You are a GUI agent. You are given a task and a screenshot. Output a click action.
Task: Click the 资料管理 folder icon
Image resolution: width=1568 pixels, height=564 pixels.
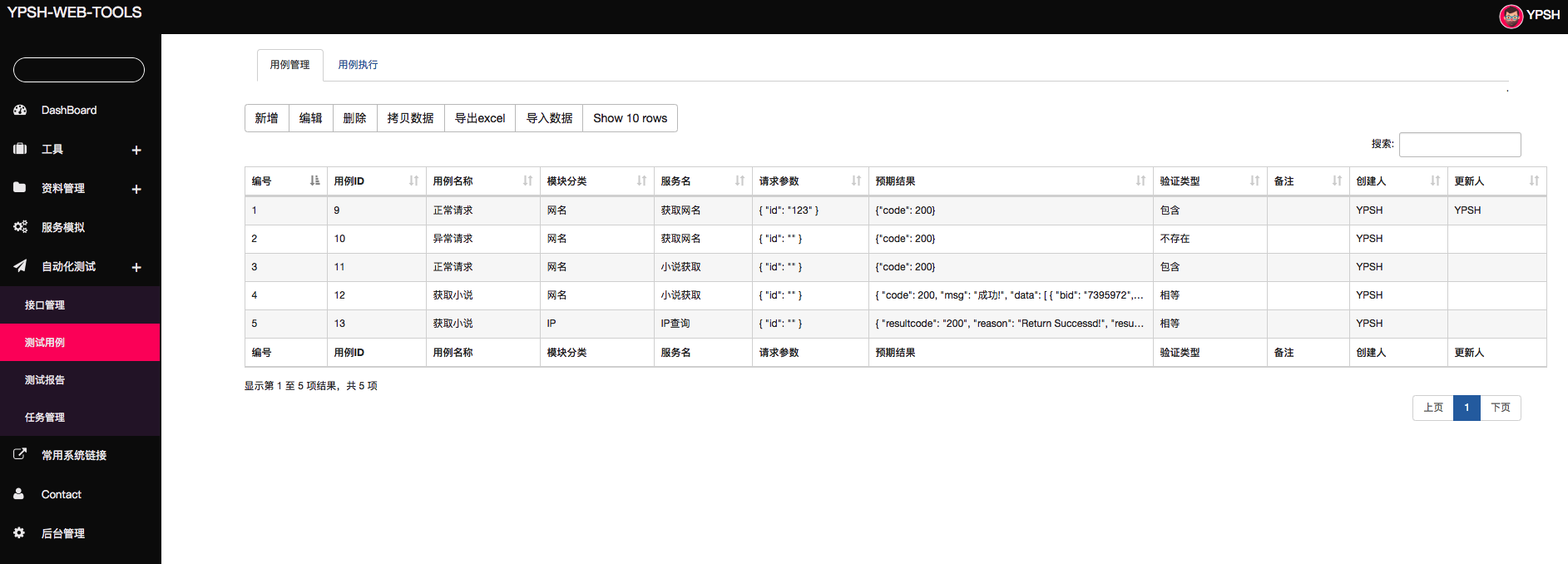(x=20, y=188)
